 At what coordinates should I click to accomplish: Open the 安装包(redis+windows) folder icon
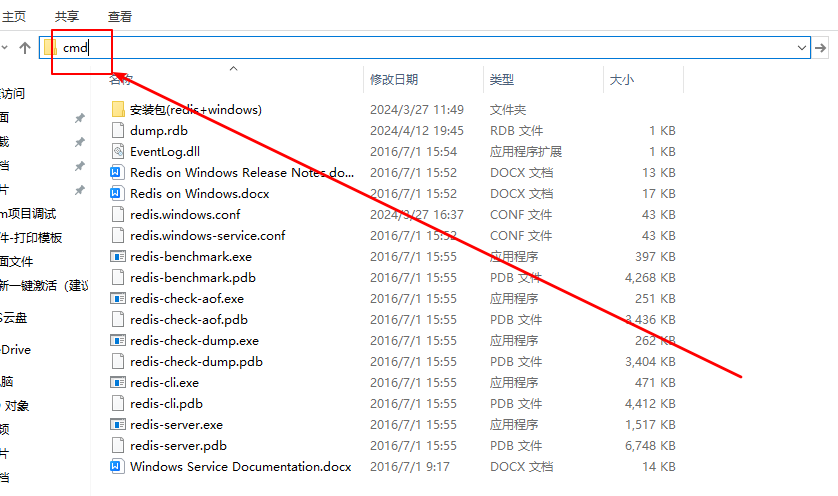click(x=118, y=109)
